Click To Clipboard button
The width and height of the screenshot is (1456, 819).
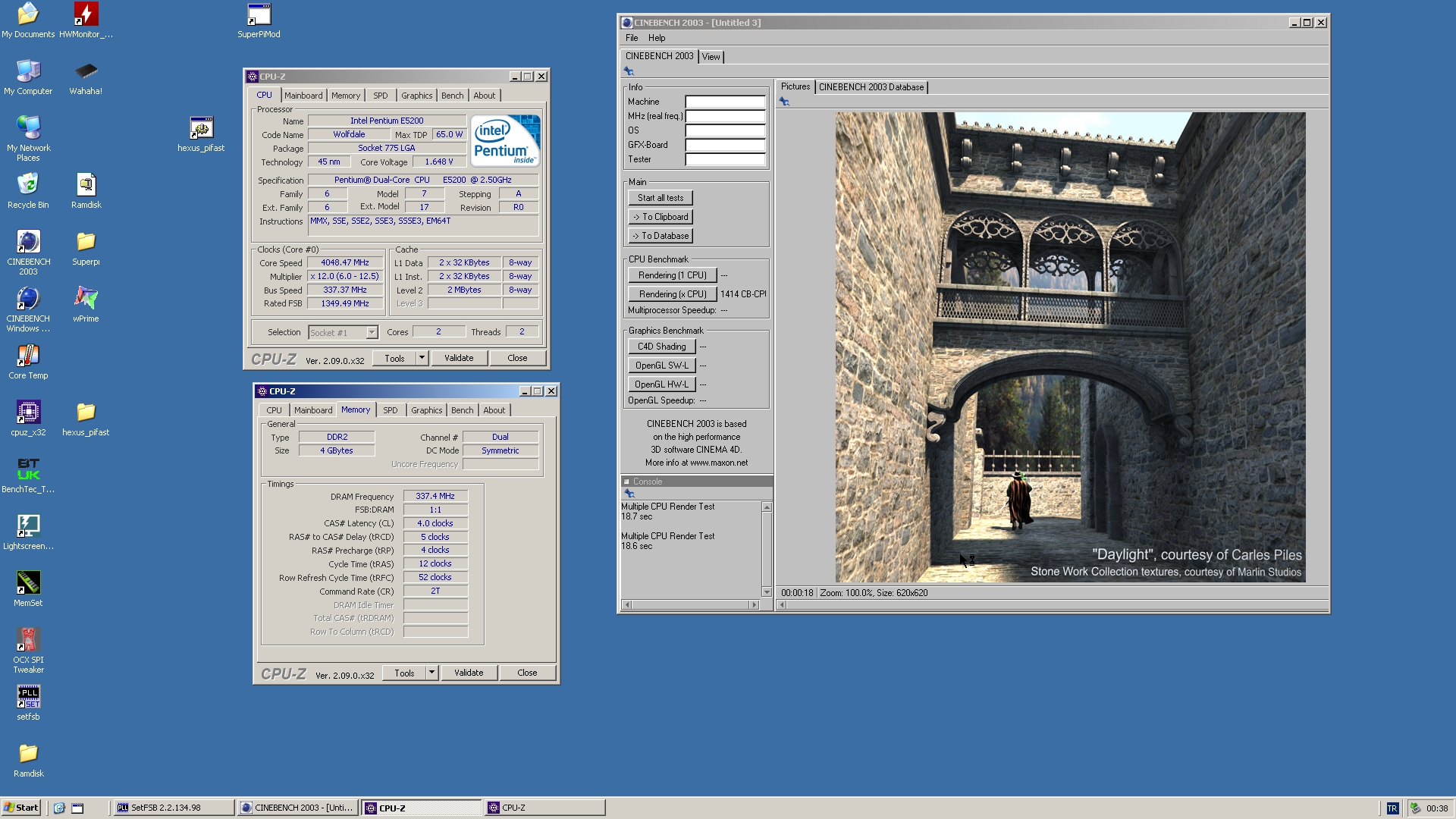[x=660, y=217]
